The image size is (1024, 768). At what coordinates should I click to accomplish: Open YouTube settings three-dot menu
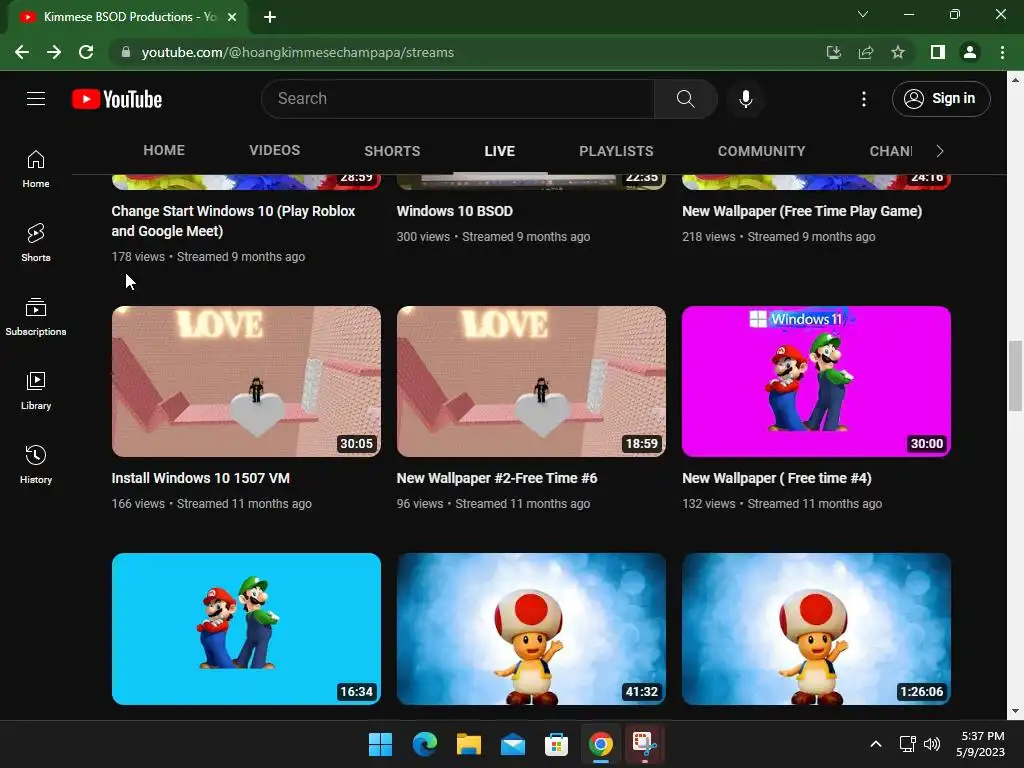pos(863,99)
